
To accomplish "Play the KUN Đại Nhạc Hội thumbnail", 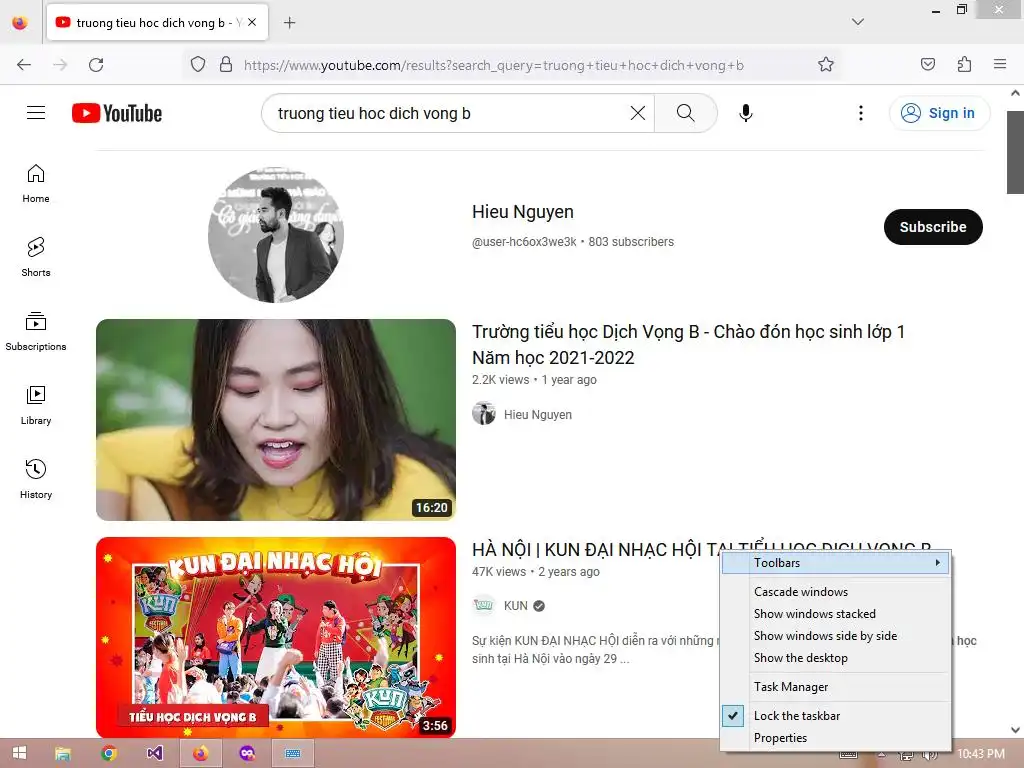I will [x=276, y=638].
